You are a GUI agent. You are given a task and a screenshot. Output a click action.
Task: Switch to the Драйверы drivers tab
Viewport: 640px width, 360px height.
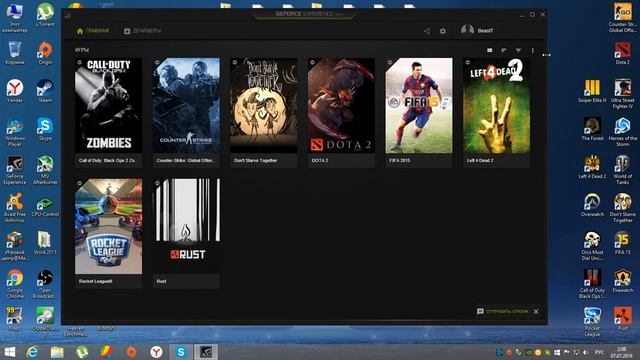142,31
